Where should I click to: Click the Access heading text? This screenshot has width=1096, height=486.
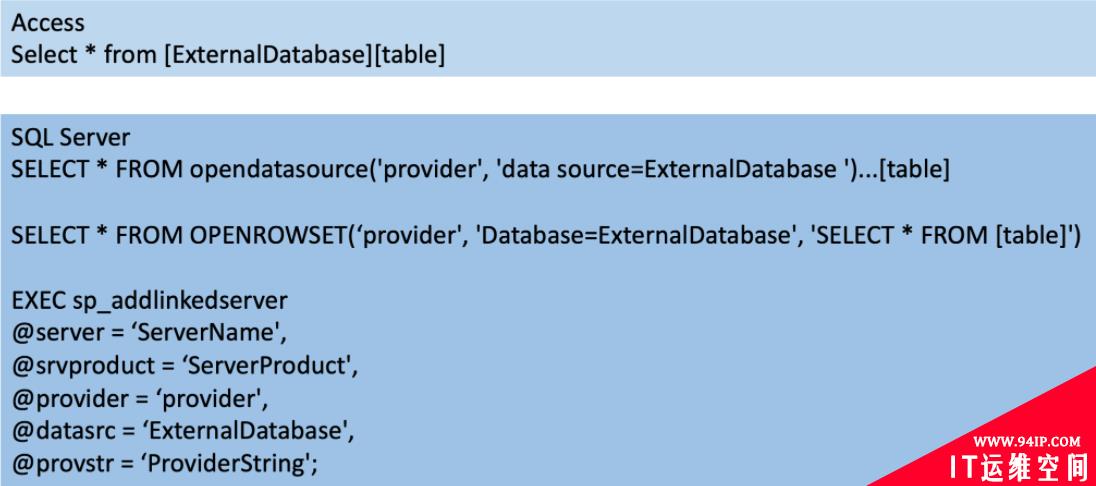[x=48, y=22]
